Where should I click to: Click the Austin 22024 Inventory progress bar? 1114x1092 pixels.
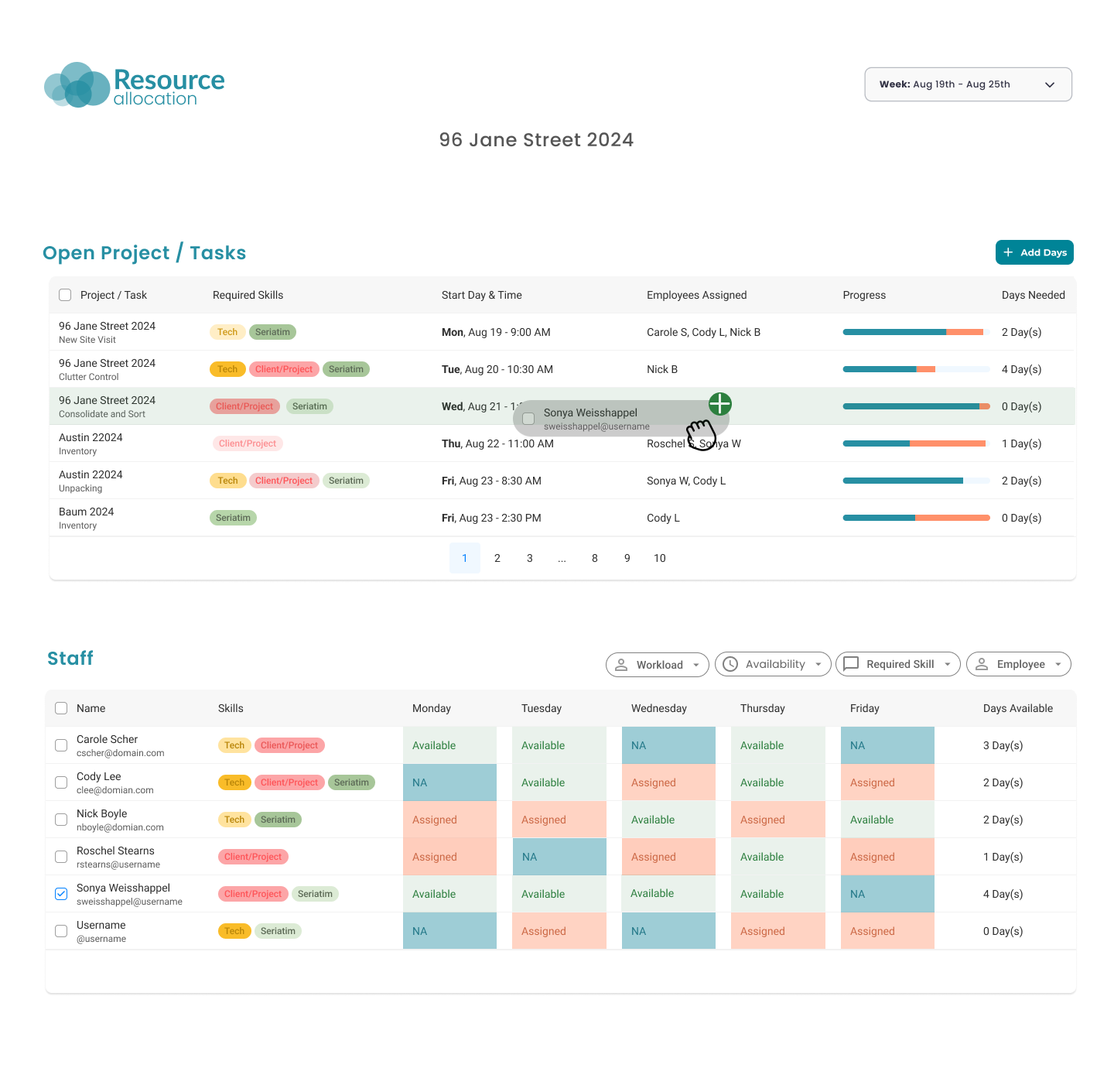click(917, 443)
